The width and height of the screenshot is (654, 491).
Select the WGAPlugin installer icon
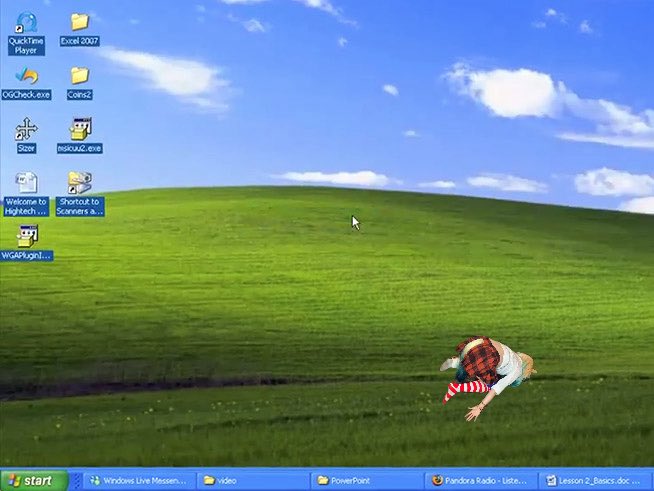point(27,236)
